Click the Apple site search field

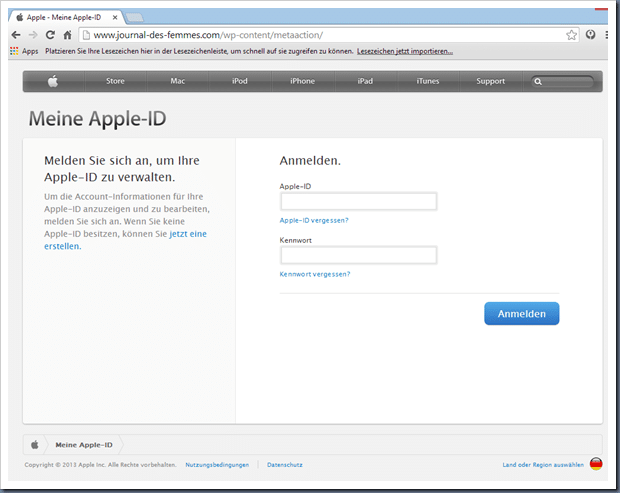(x=562, y=81)
